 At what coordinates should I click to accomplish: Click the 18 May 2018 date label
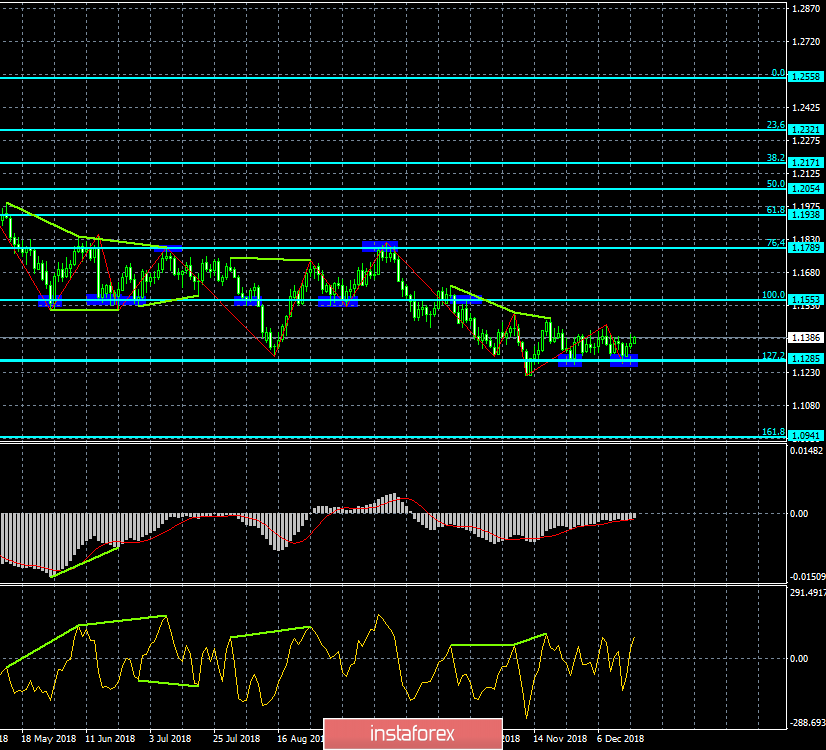pyautogui.click(x=48, y=738)
